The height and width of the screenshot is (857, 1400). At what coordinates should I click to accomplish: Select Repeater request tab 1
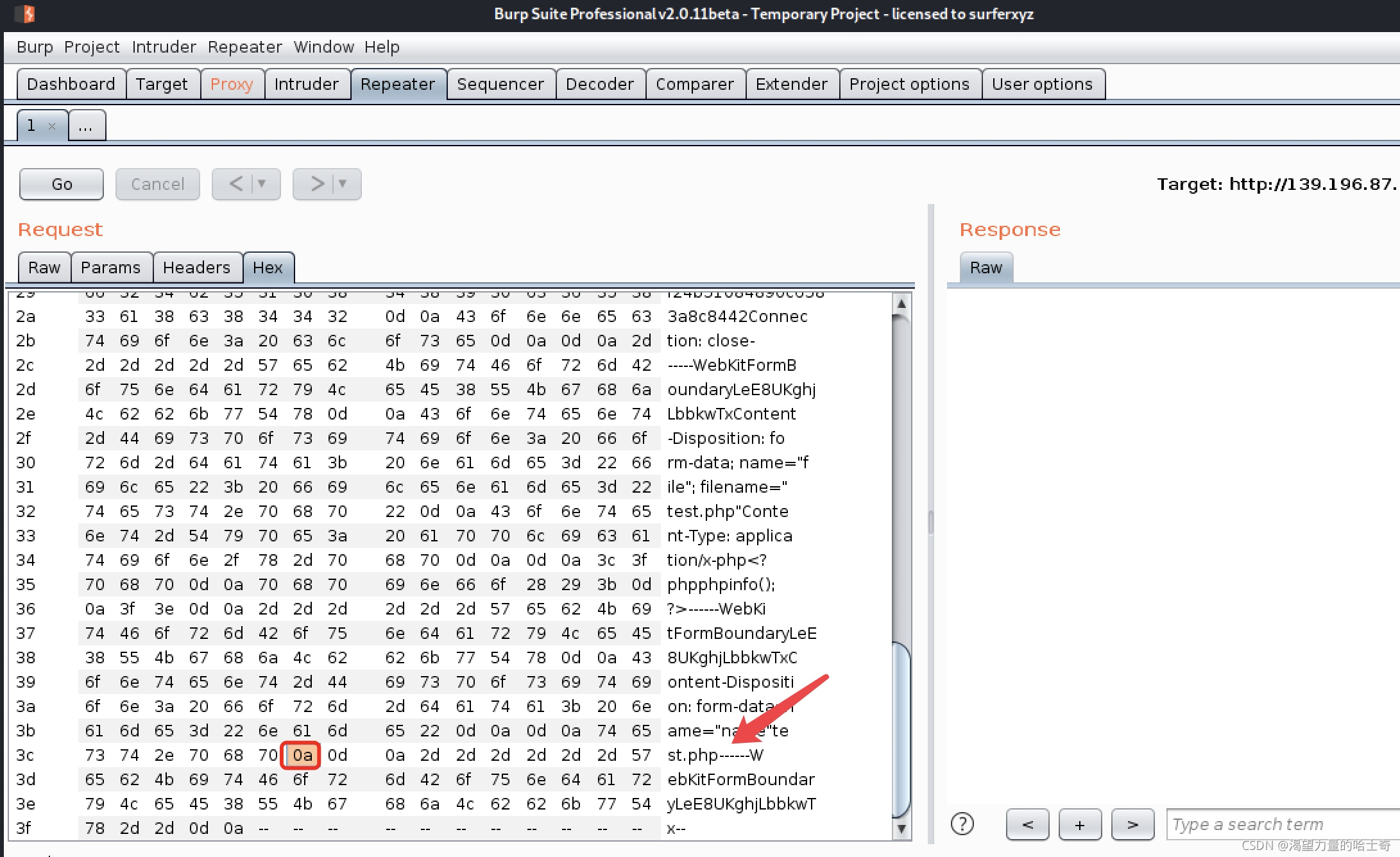tap(31, 126)
